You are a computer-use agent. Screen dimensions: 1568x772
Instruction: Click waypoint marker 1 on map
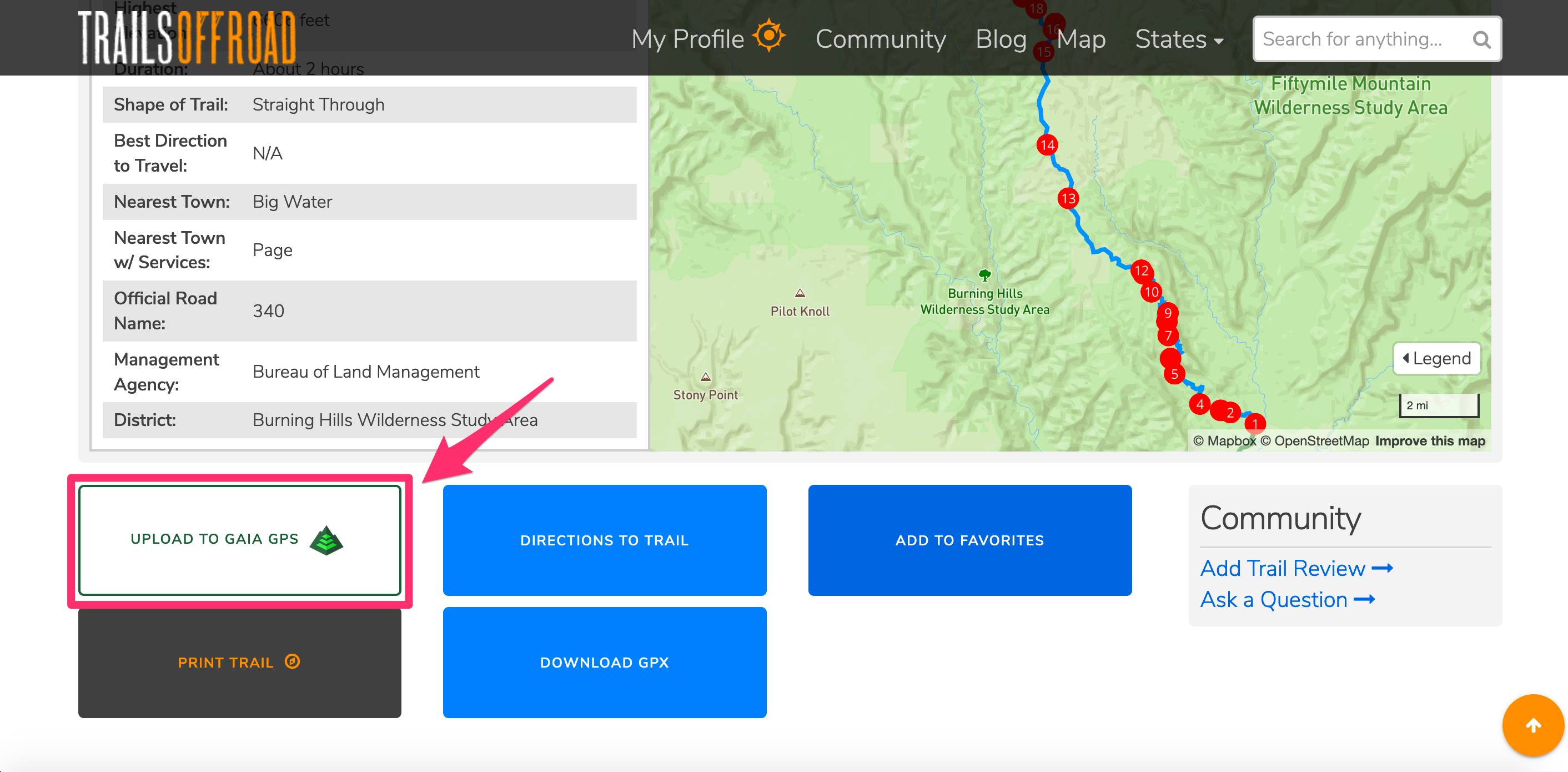(1255, 423)
